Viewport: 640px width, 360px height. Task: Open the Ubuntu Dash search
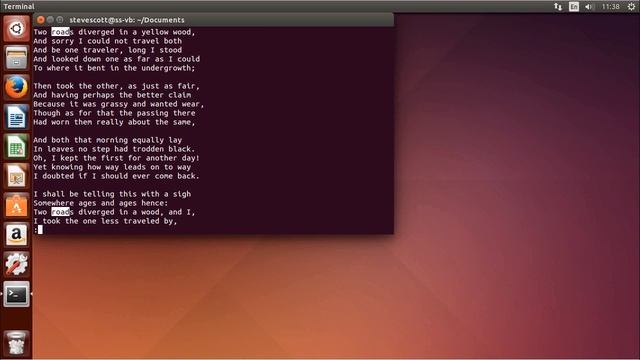pos(16,29)
